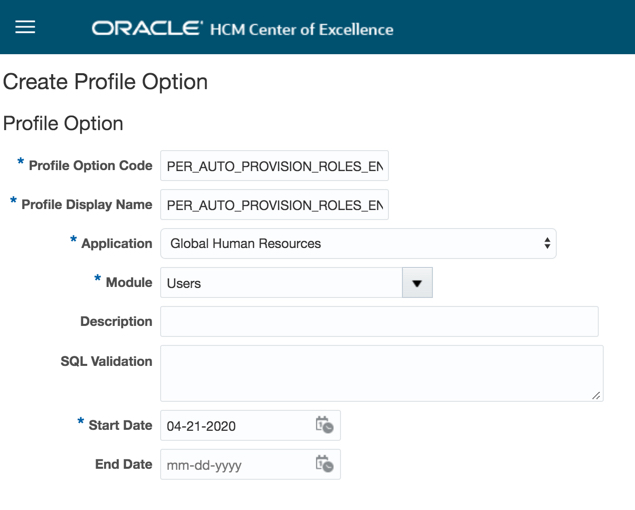Click the Profile Display Name field
This screenshot has height=510, width=635.
click(274, 205)
